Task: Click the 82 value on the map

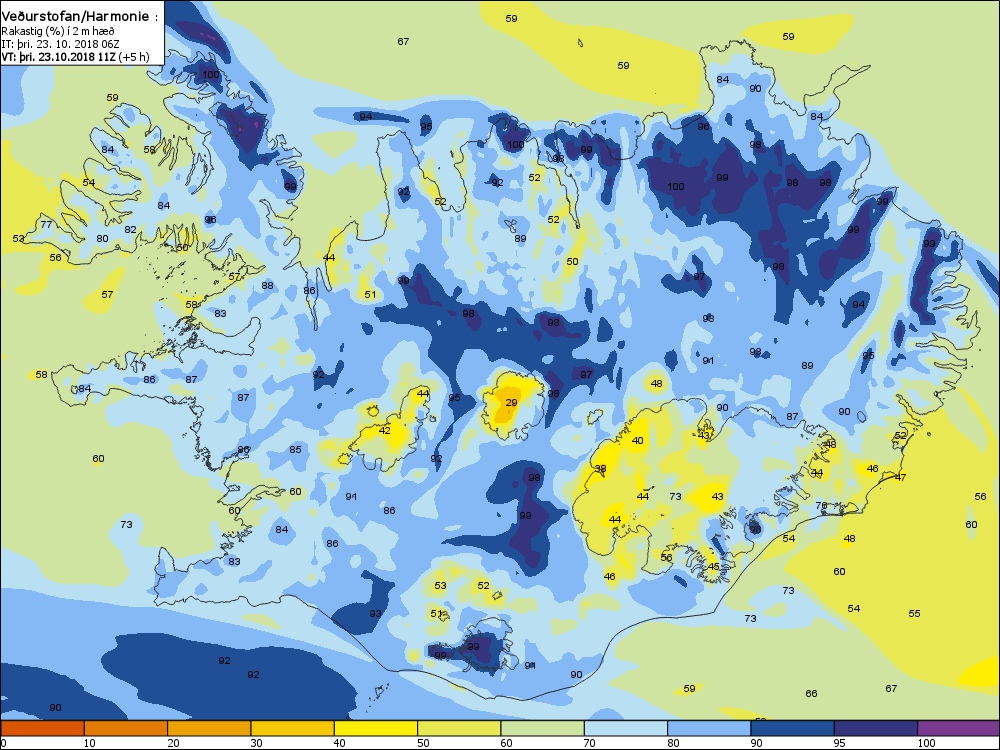Action: coord(130,229)
